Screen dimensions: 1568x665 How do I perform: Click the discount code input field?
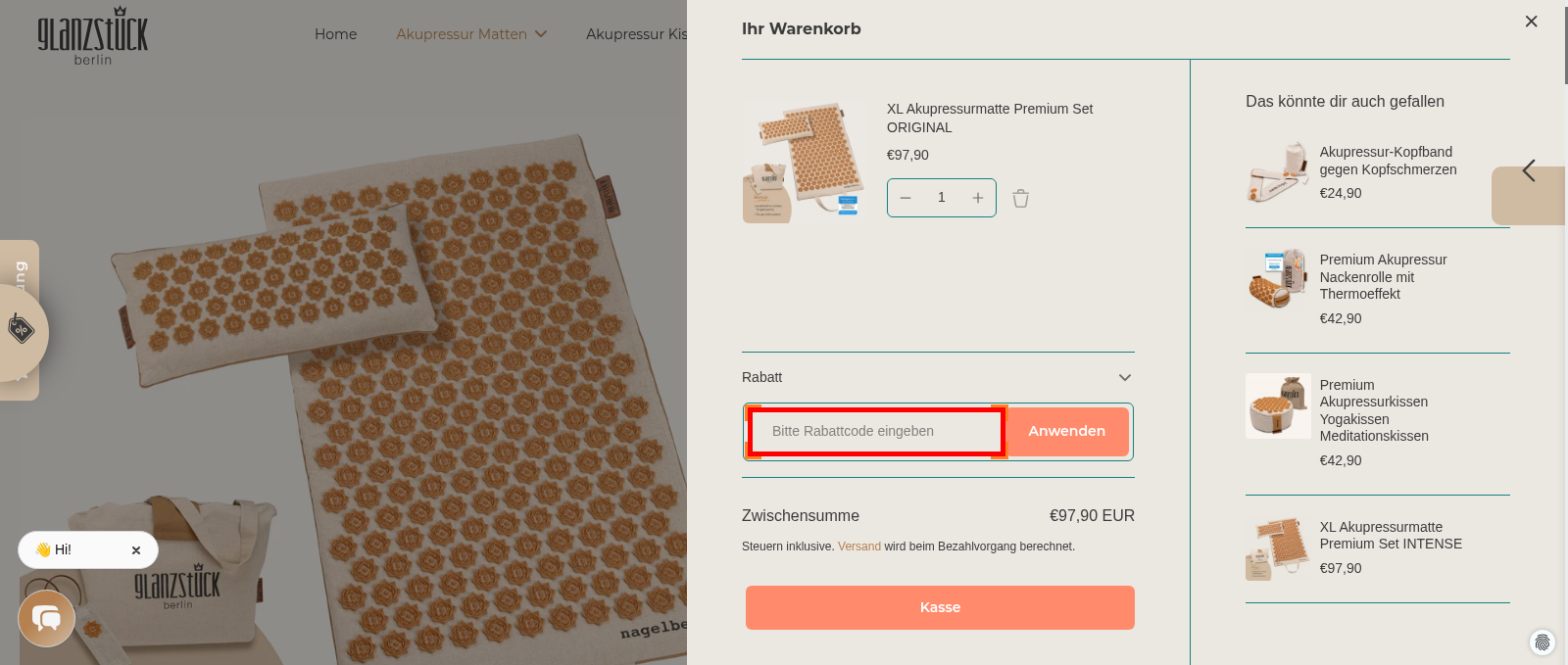coord(875,431)
